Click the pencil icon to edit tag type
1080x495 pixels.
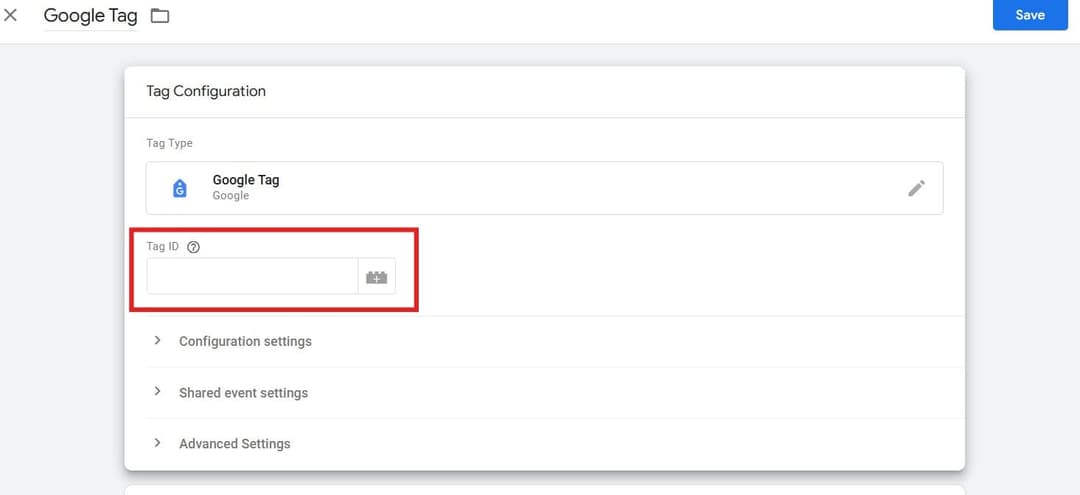pyautogui.click(x=916, y=188)
